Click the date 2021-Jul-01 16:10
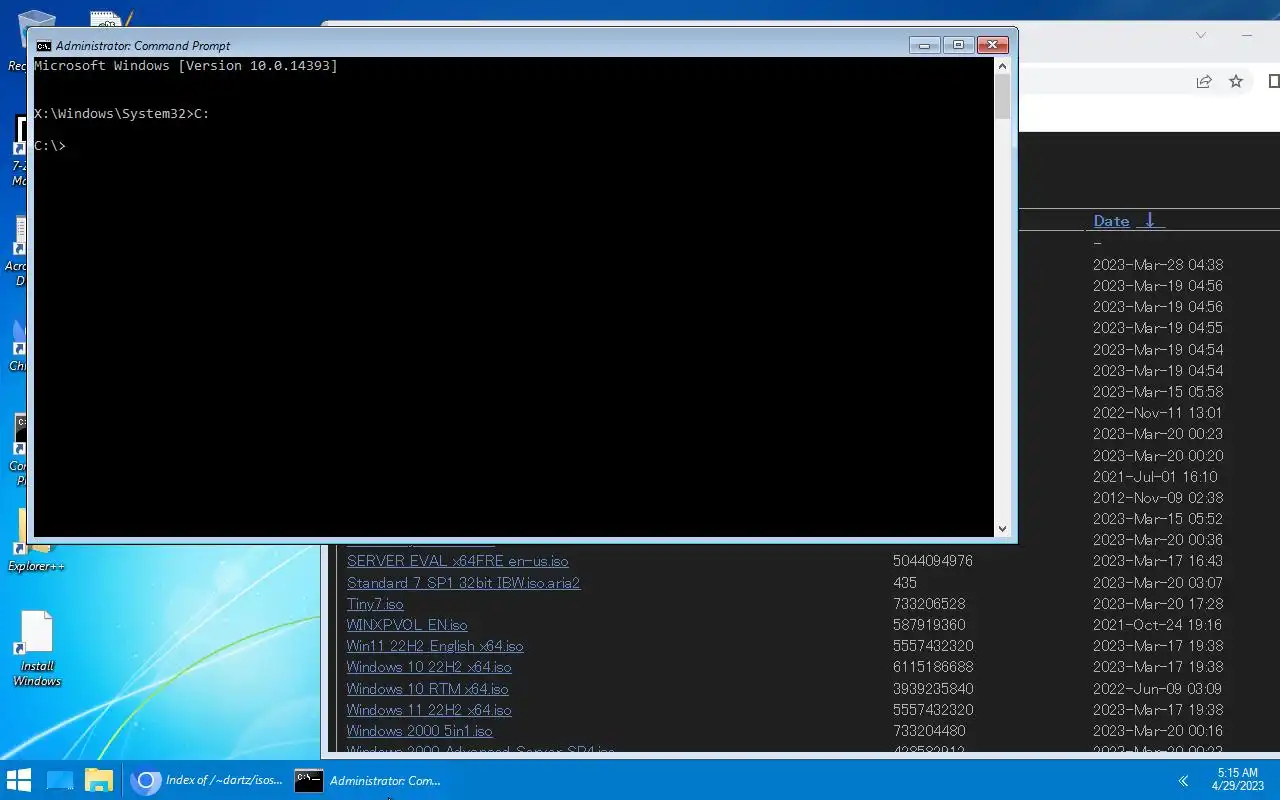The width and height of the screenshot is (1280, 800). 1155,477
